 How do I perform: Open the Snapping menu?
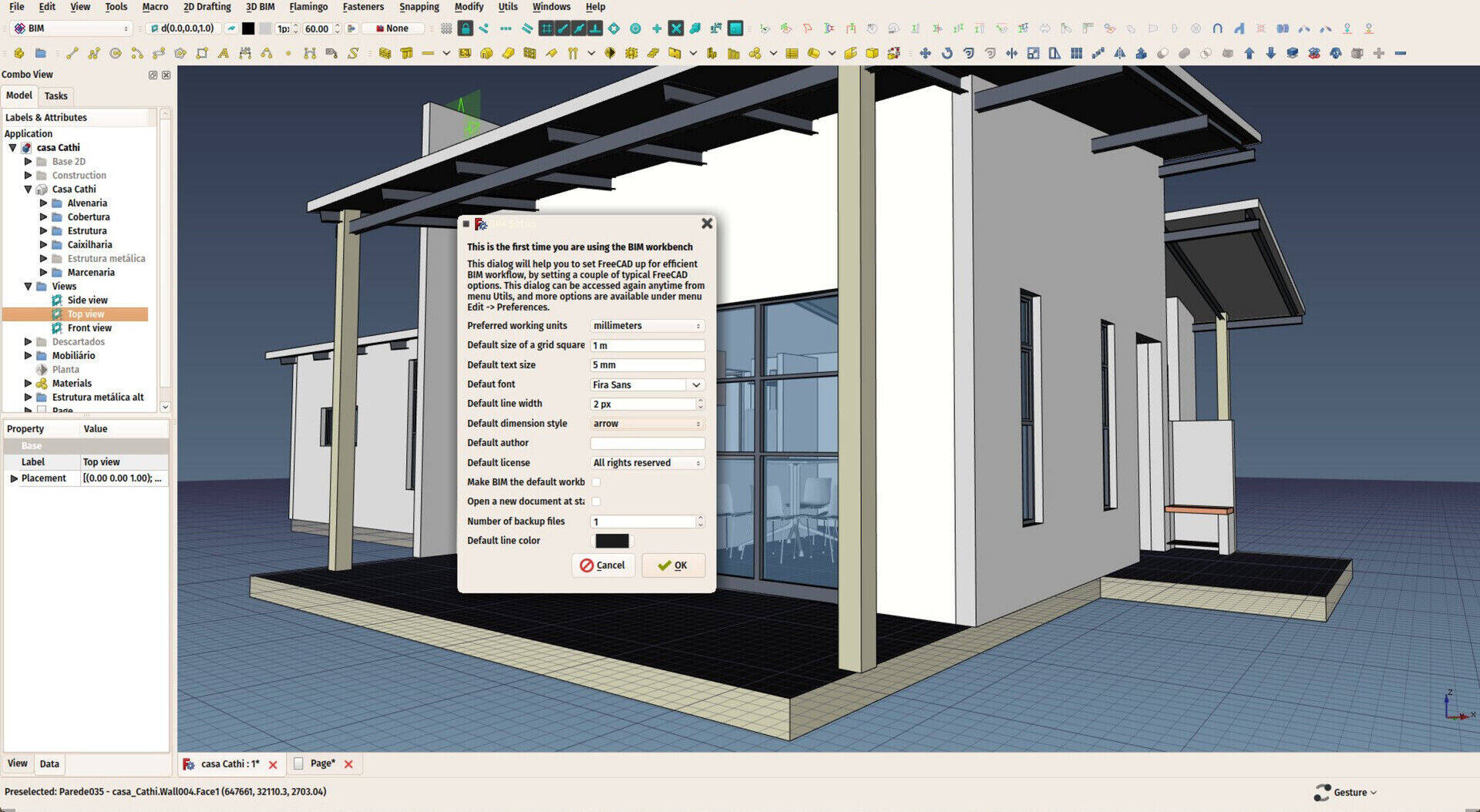point(419,7)
